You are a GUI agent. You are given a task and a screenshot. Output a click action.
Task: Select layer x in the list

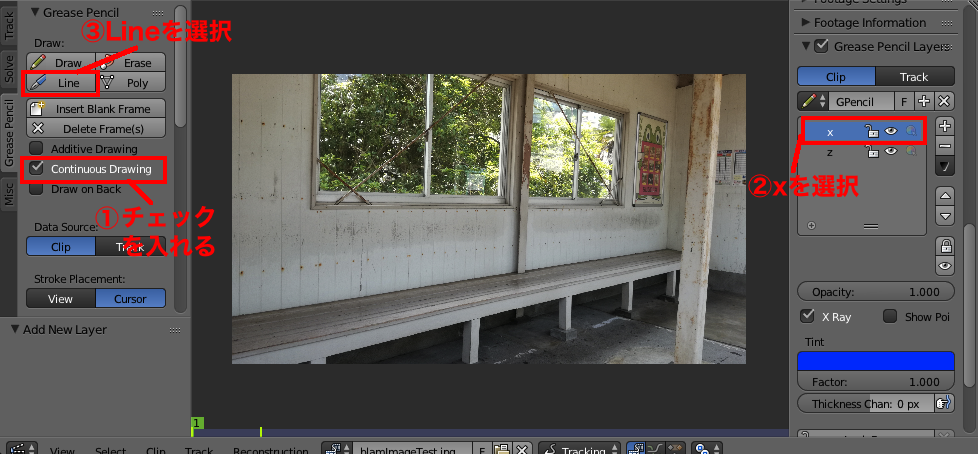(830, 132)
